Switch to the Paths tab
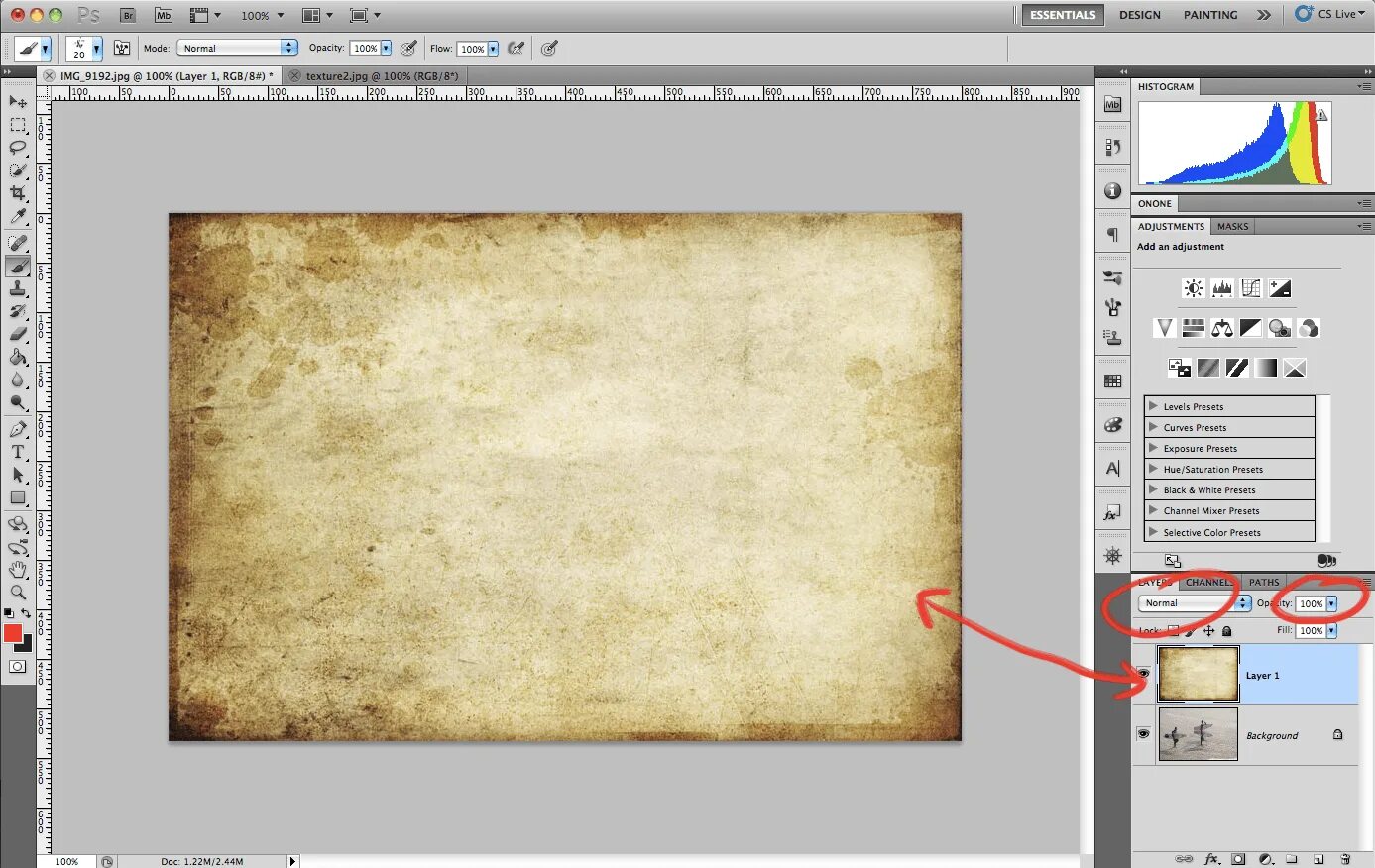1375x868 pixels. click(1264, 582)
